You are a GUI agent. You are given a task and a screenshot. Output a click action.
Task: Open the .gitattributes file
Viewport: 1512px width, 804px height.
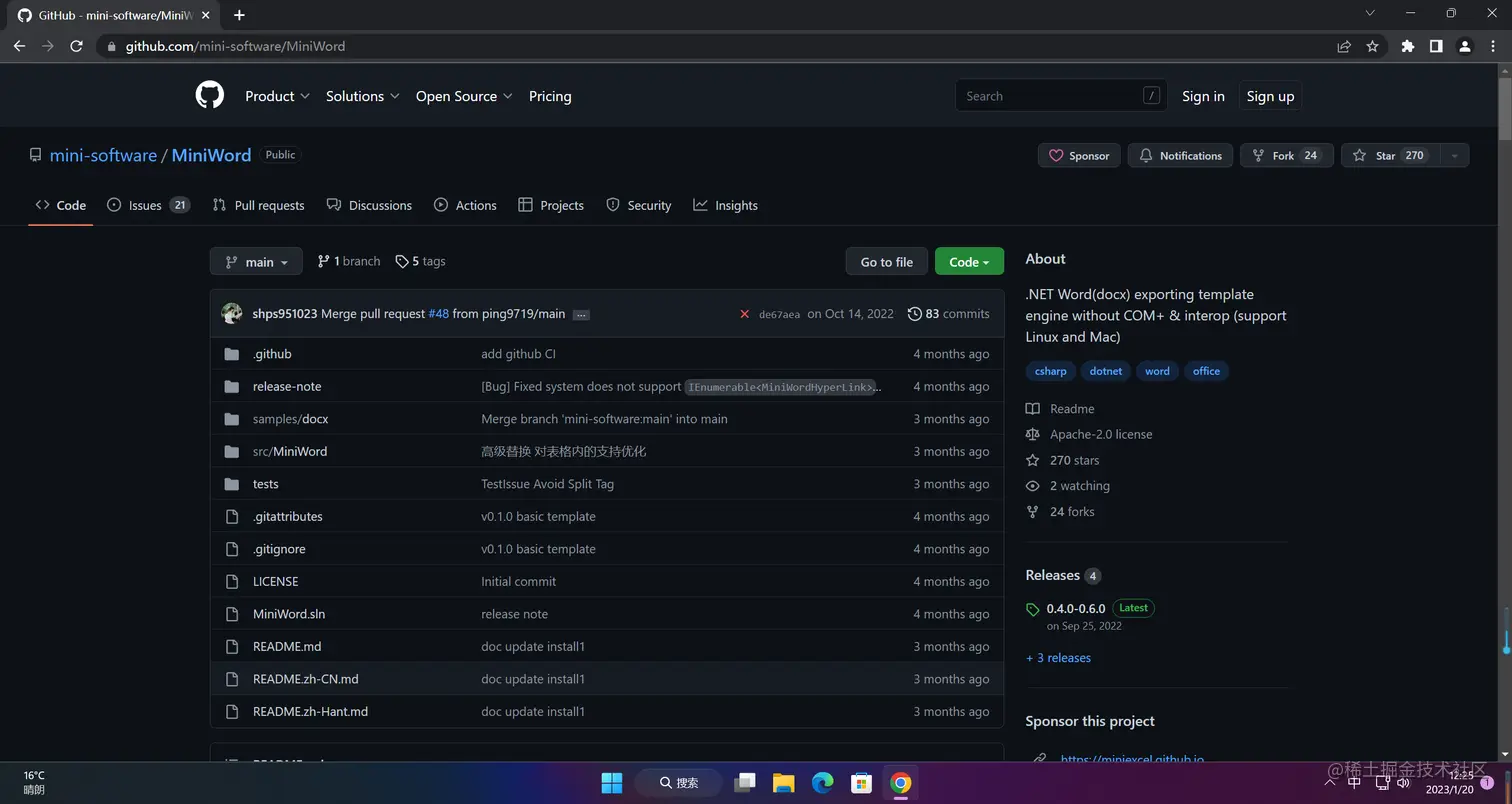pos(287,516)
